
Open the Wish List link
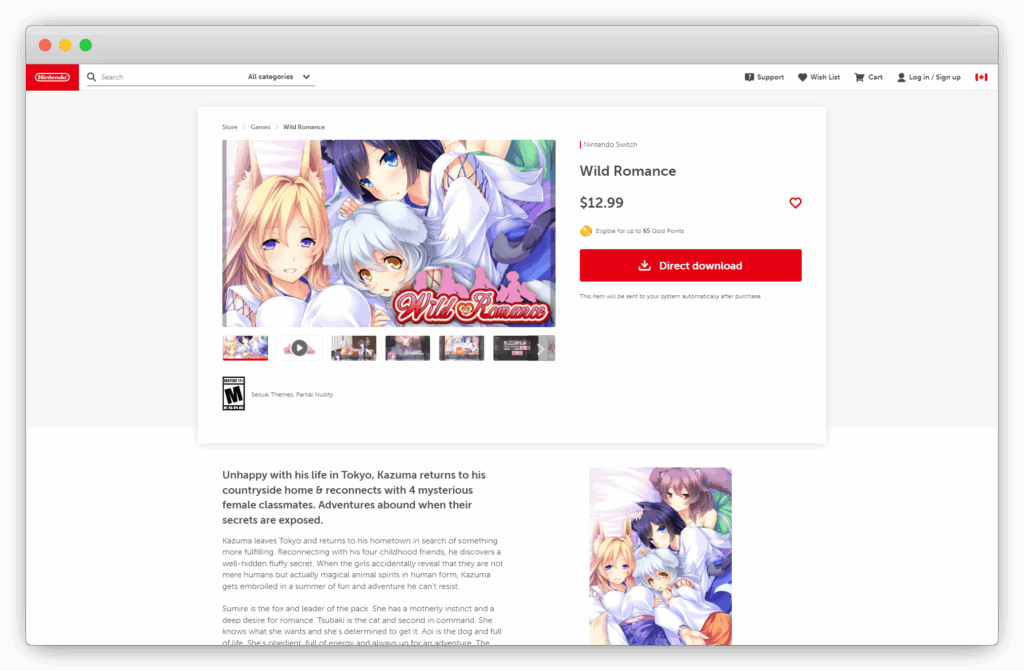coord(819,77)
